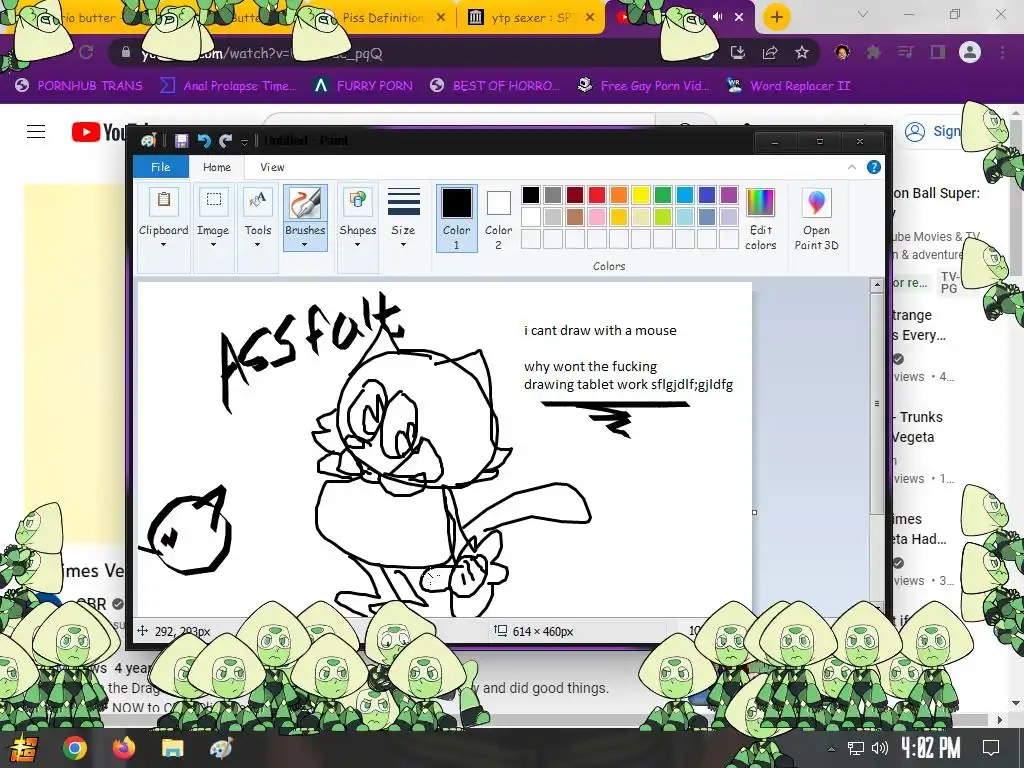Open Paint 3D
1024x768 pixels.
[x=816, y=219]
